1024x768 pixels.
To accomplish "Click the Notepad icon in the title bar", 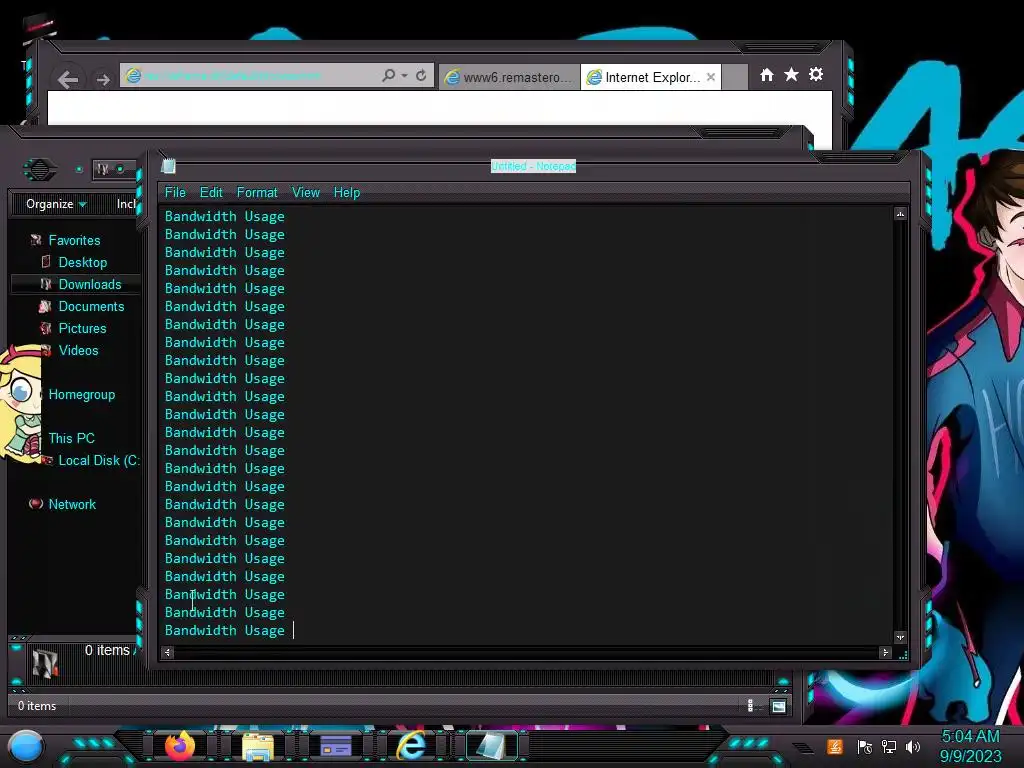I will point(168,166).
